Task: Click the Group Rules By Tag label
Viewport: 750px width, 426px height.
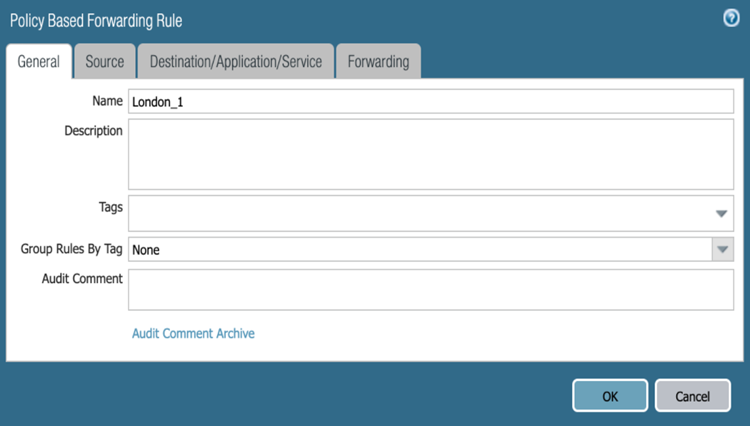Action: (71, 248)
